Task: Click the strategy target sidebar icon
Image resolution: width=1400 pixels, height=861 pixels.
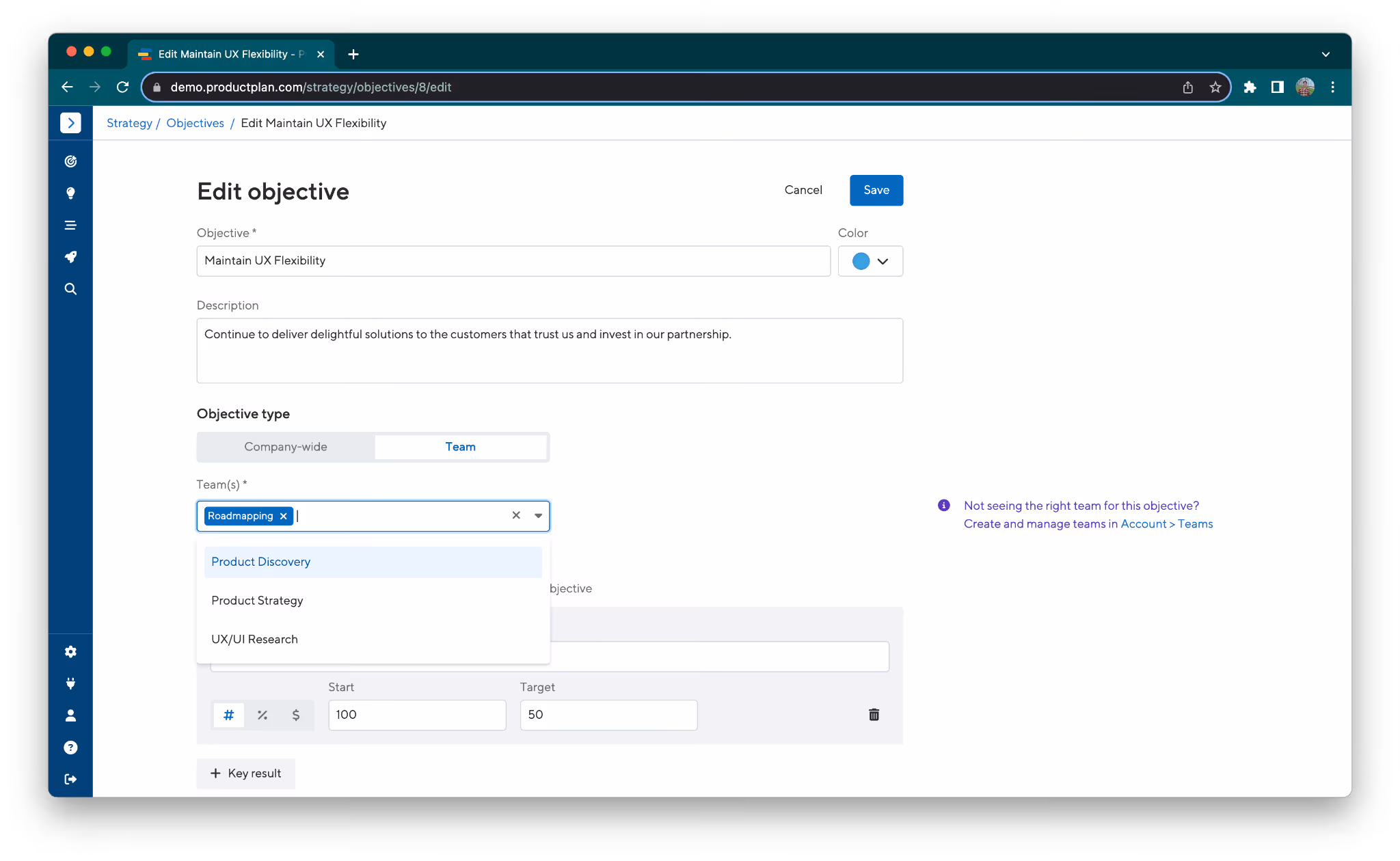Action: click(70, 161)
